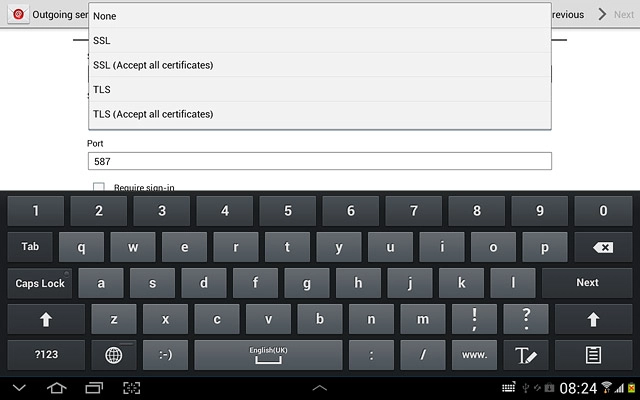Choose SSL (Accept all certificates) option
Screen dimensions: 640x400
[x=320, y=65]
